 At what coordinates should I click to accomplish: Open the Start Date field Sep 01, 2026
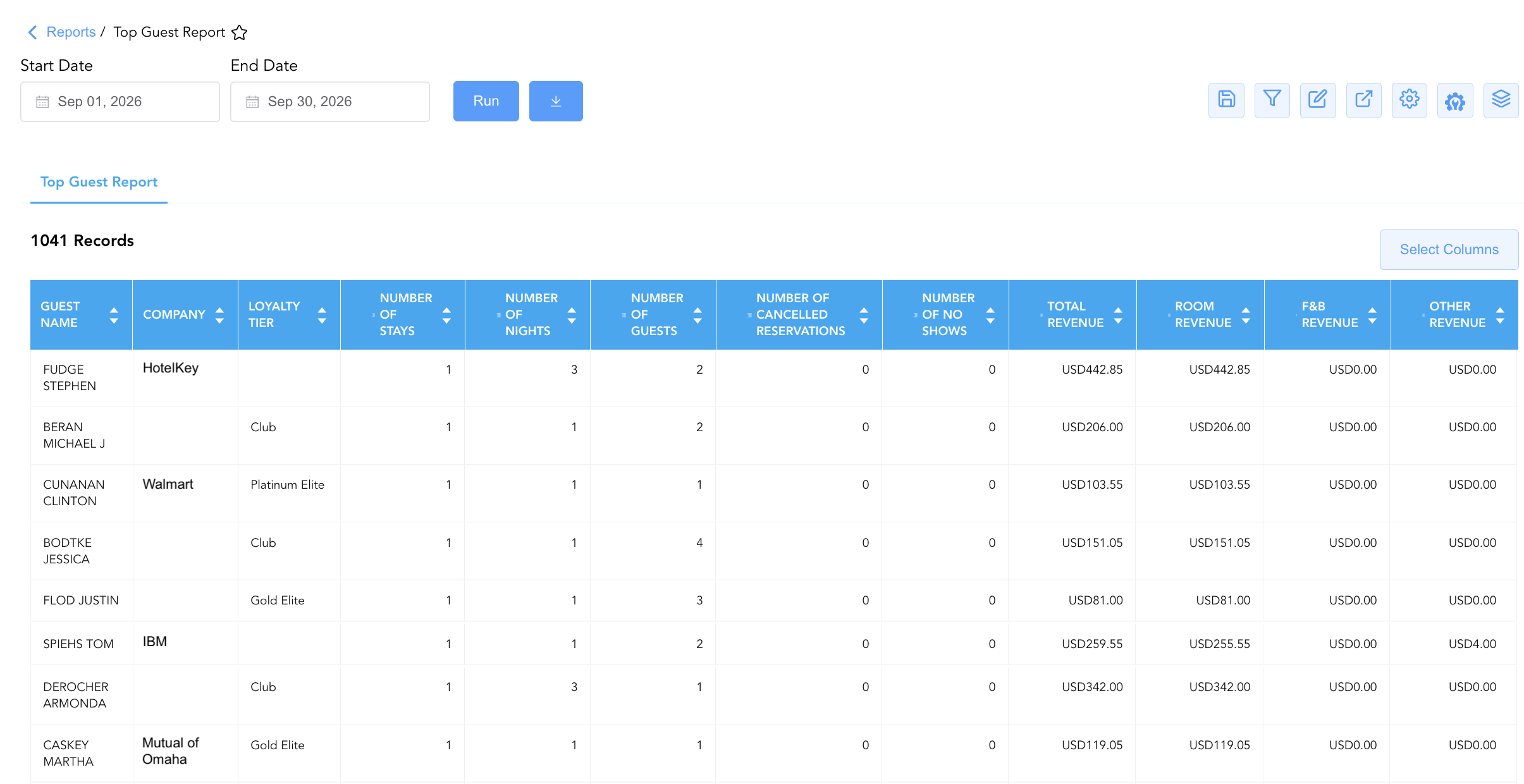click(120, 102)
